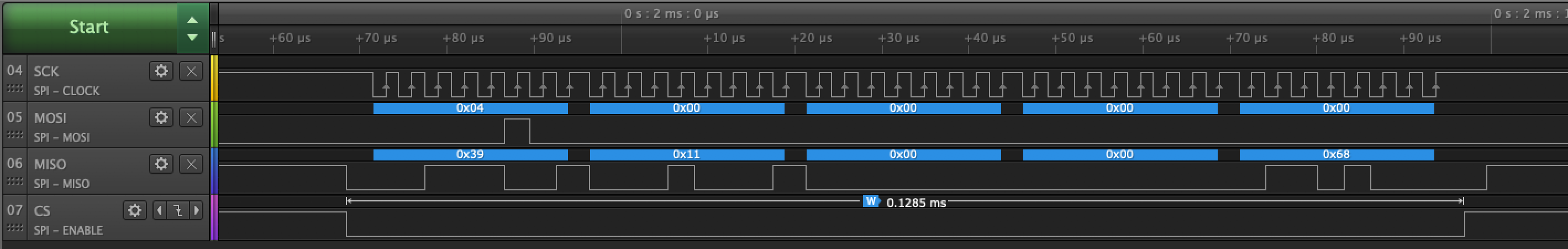Select the 0x11 MISO decoded byte
The image size is (1568, 249).
pos(687,154)
